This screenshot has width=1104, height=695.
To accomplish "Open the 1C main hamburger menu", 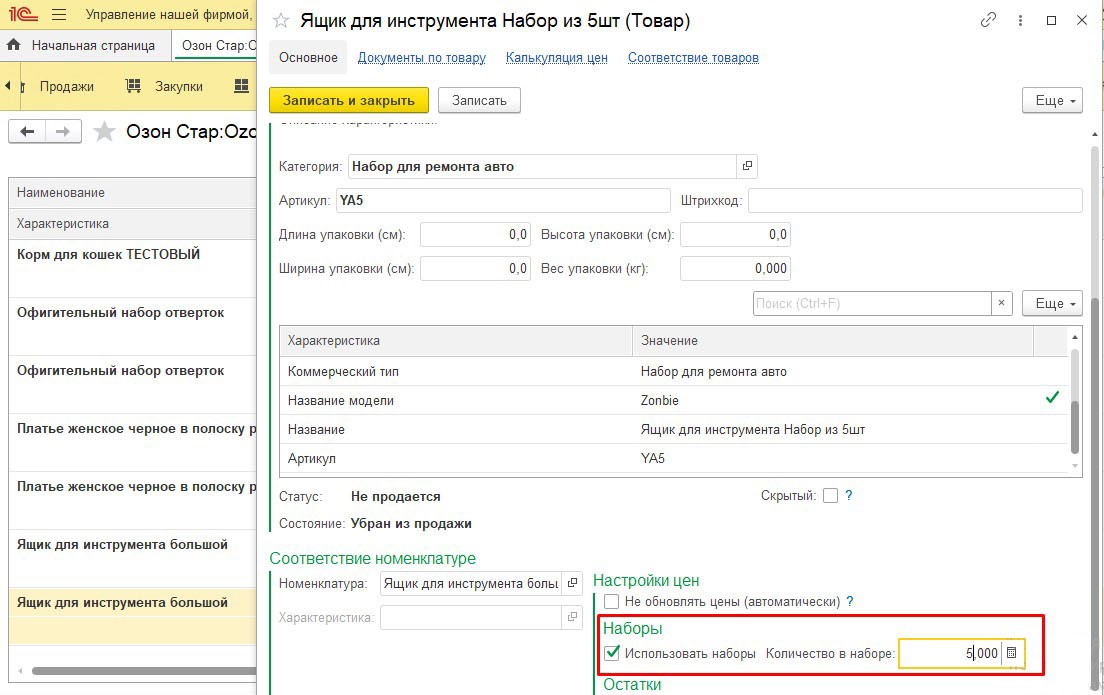I will tap(59, 14).
